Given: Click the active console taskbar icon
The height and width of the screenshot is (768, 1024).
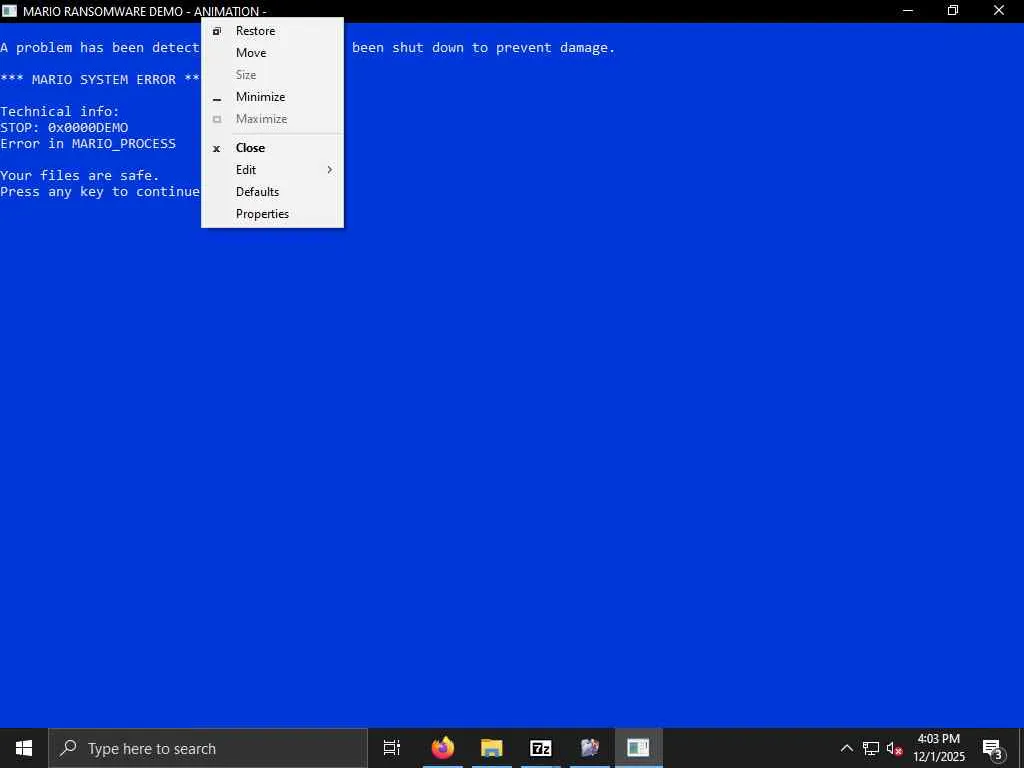Looking at the screenshot, I should tap(639, 748).
